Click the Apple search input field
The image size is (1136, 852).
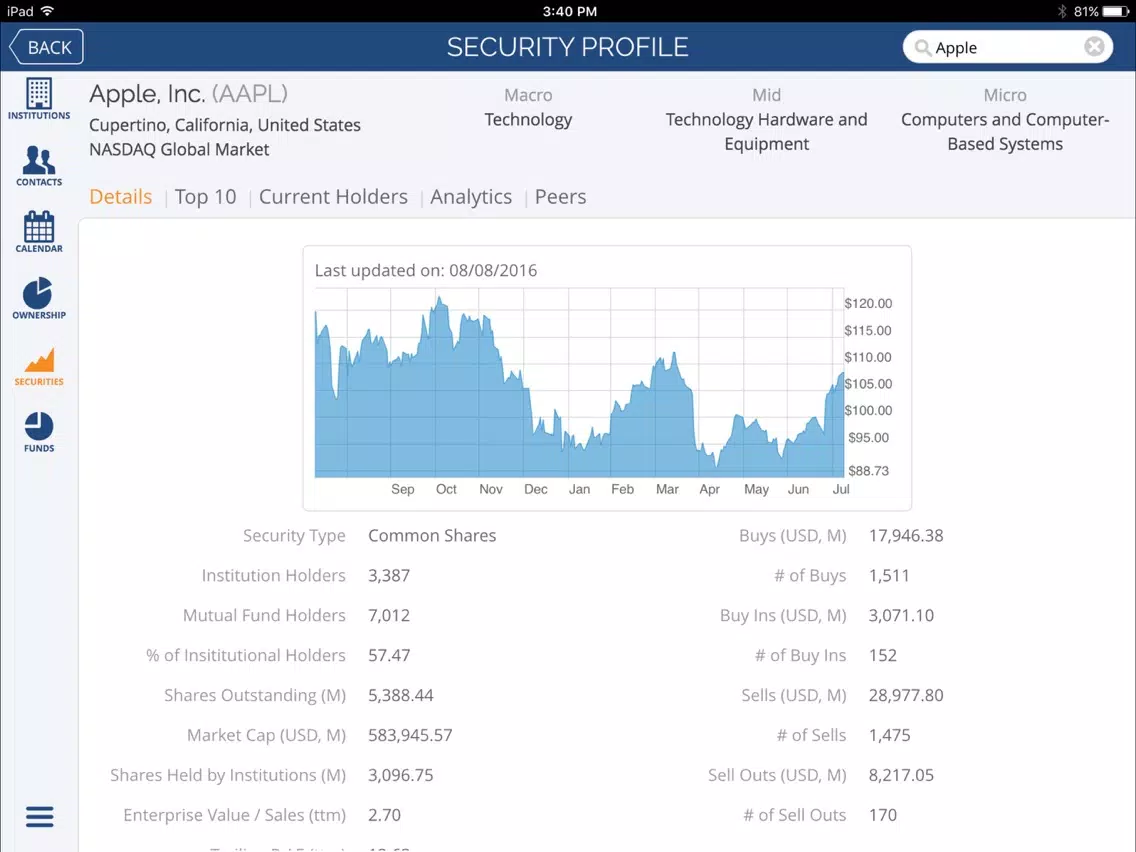(x=1008, y=47)
